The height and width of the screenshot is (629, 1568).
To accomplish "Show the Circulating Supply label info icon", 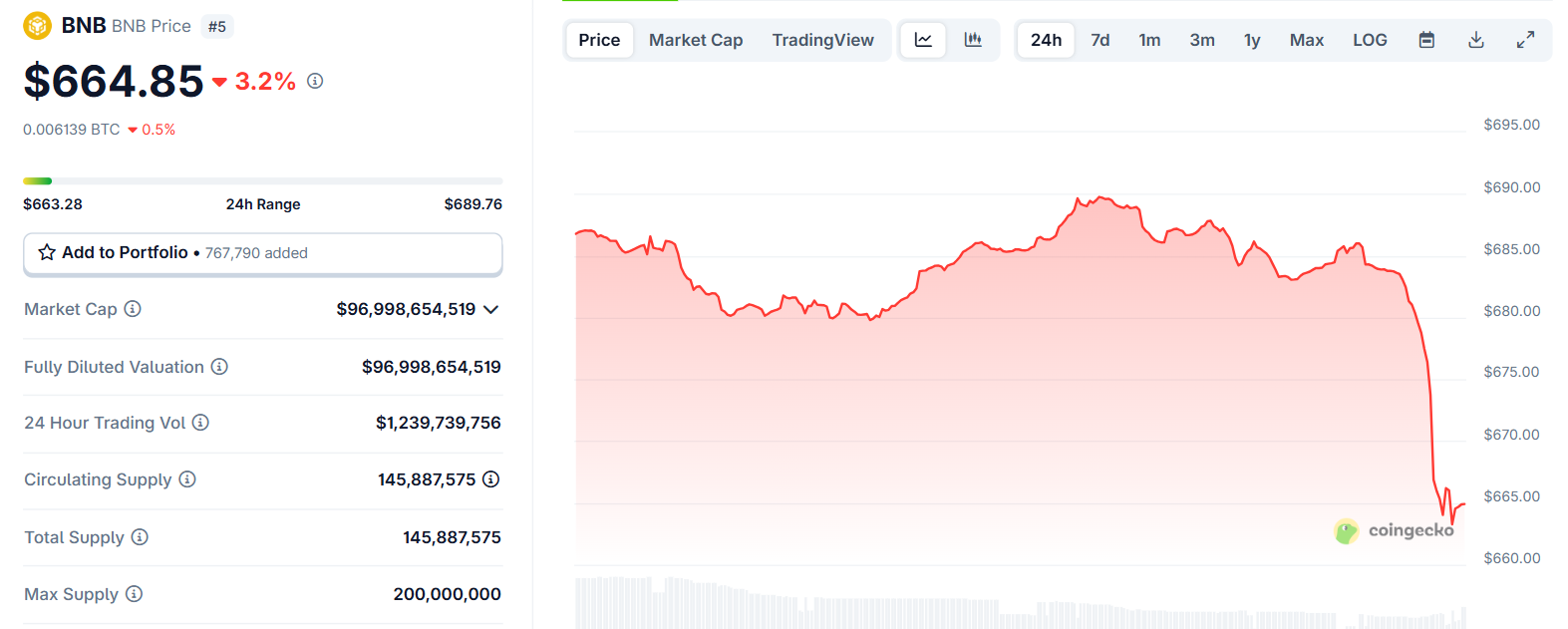I will point(187,479).
